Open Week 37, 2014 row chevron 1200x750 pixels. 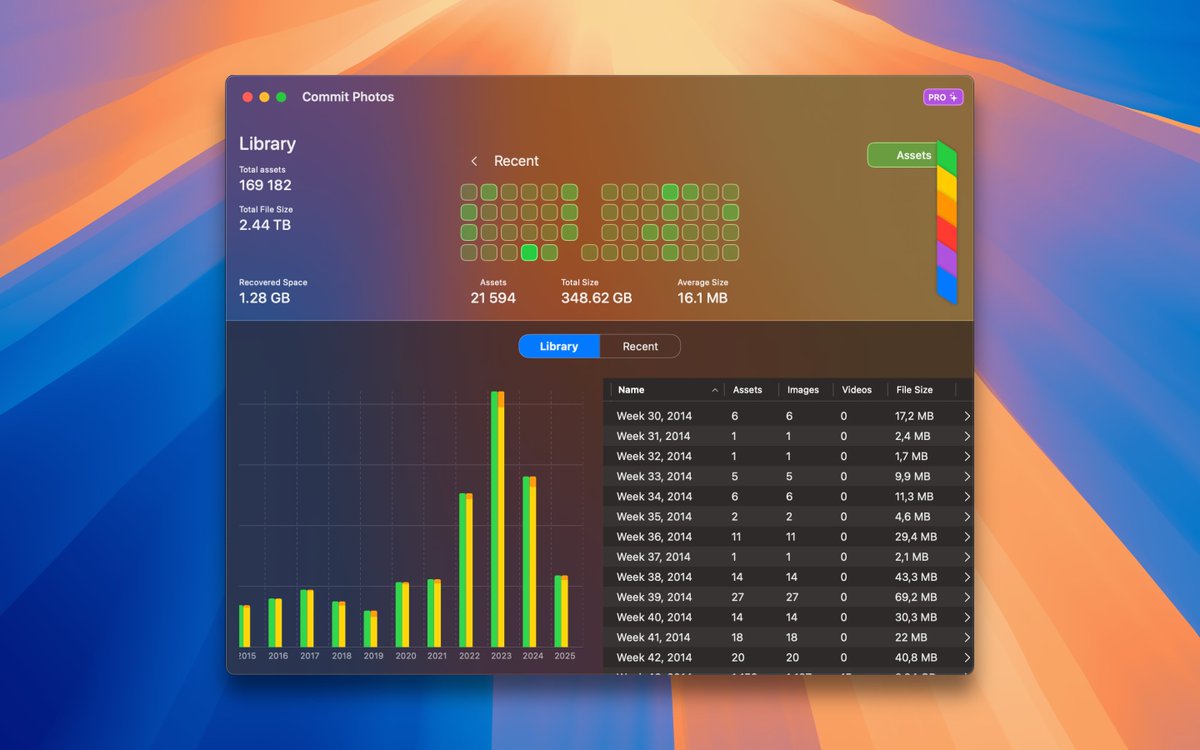click(x=967, y=557)
